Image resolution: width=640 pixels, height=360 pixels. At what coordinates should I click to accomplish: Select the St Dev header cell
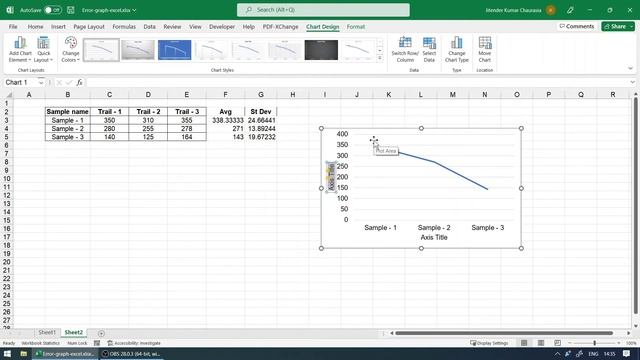click(x=261, y=111)
